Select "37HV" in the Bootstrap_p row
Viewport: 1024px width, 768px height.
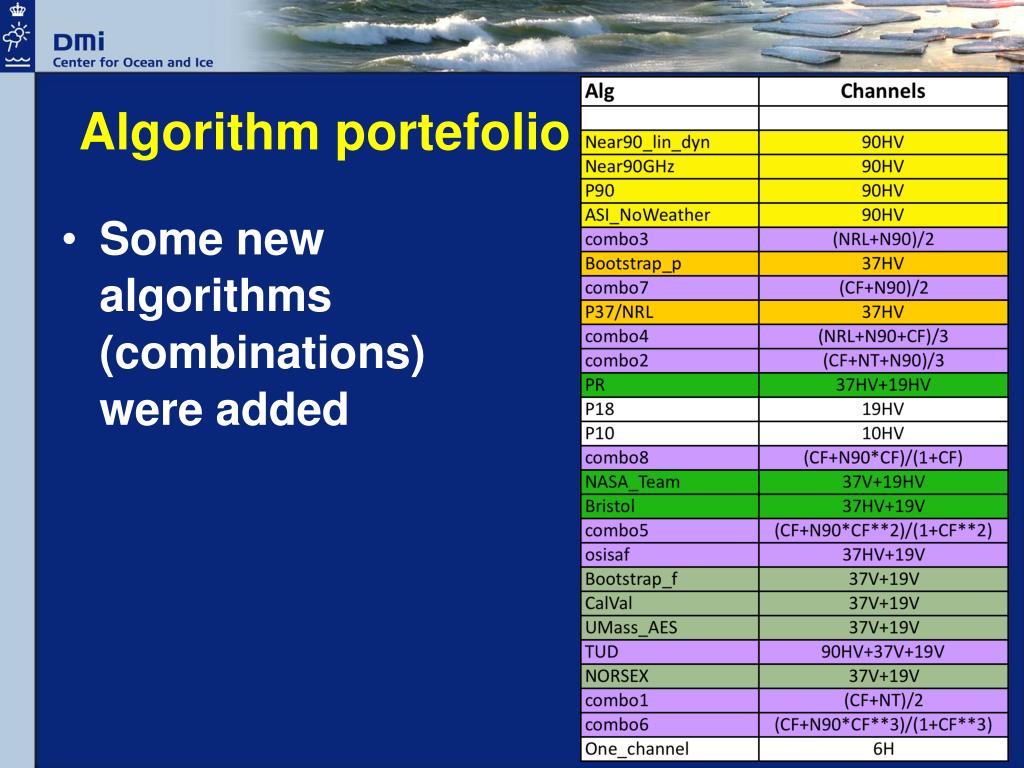883,264
